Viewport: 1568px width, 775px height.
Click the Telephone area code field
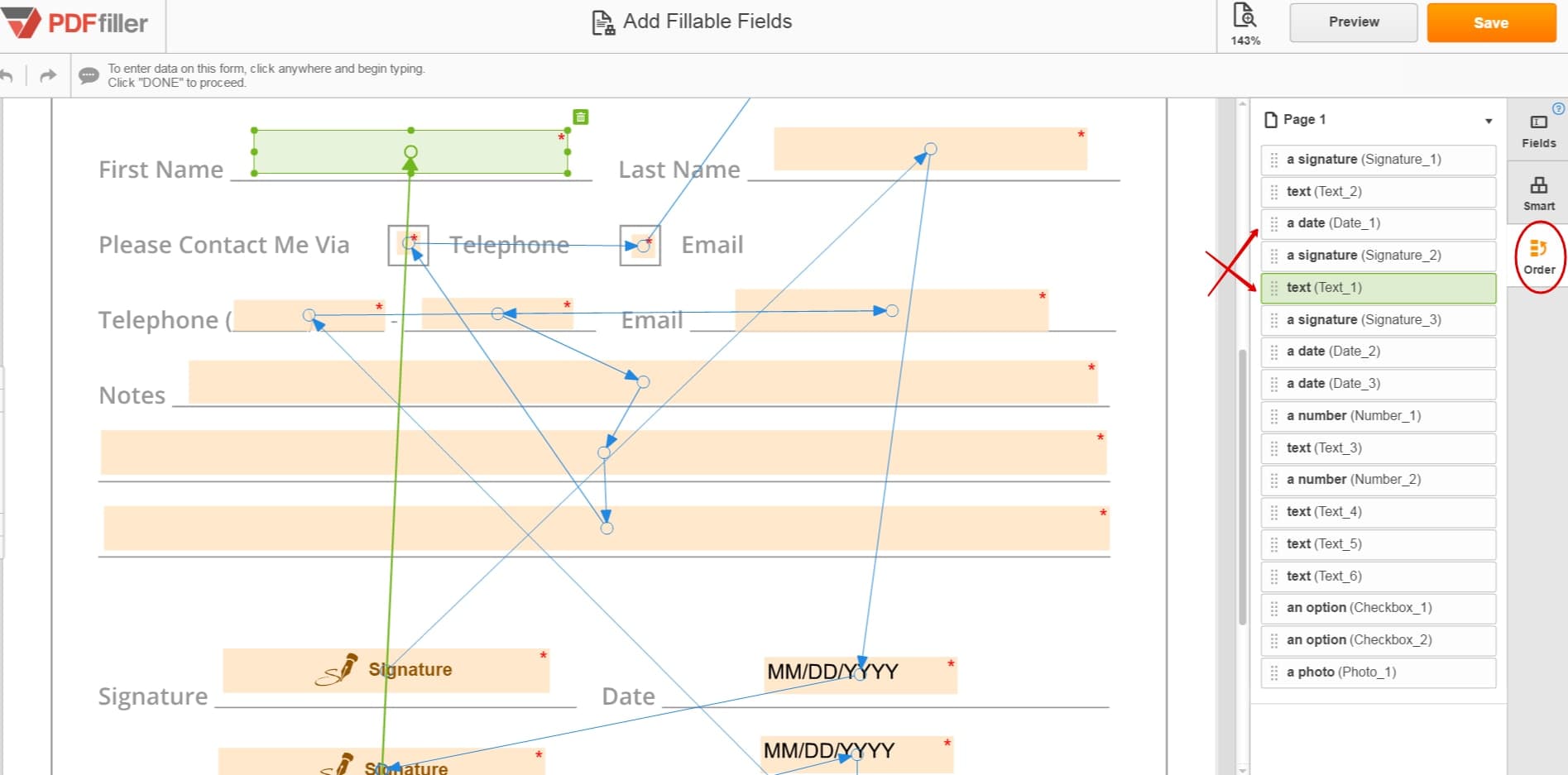309,315
